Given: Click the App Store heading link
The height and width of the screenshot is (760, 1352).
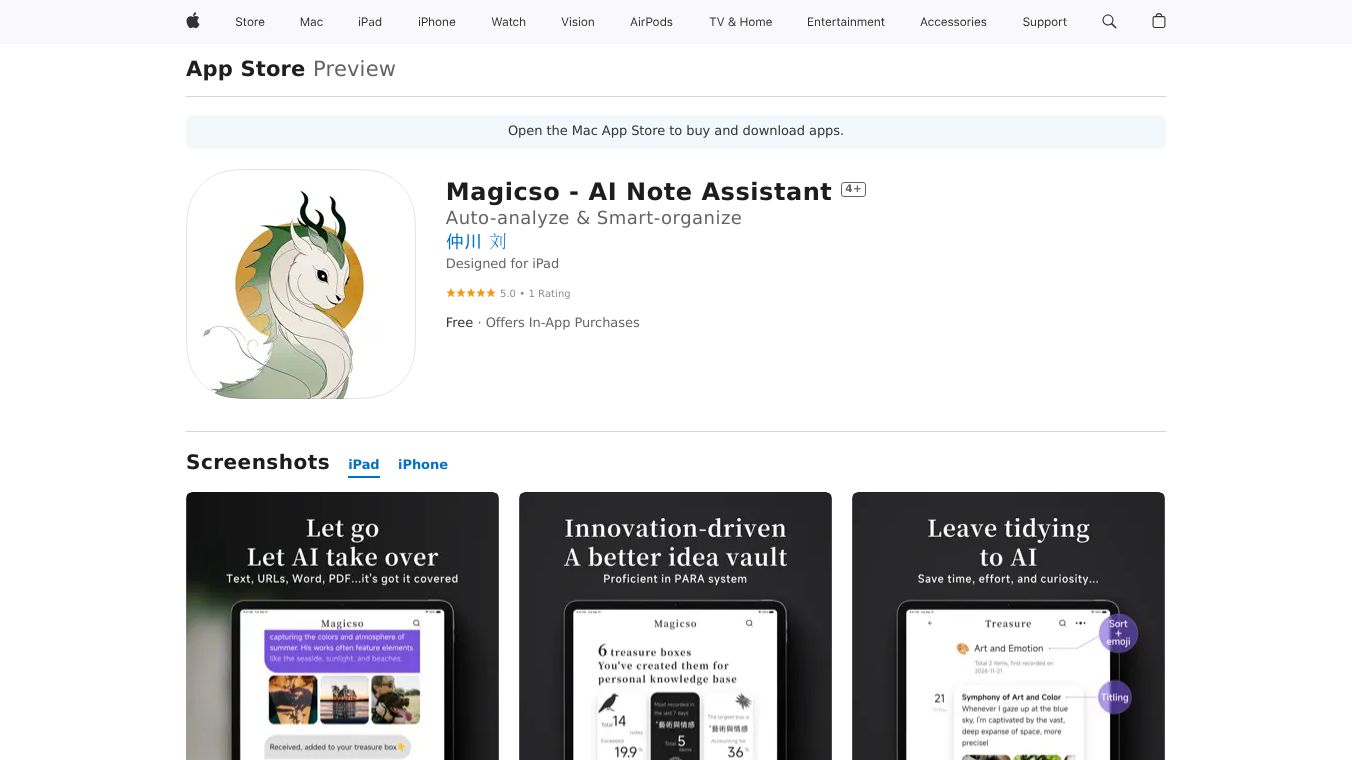Looking at the screenshot, I should [x=246, y=69].
